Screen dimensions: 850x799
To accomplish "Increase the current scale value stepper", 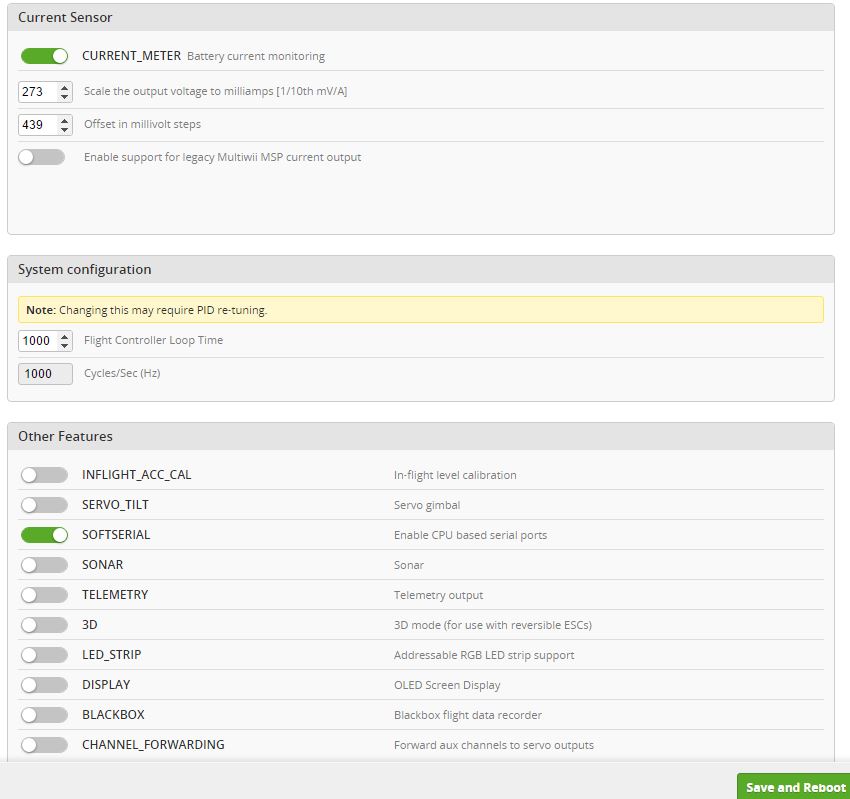I will (x=65, y=87).
